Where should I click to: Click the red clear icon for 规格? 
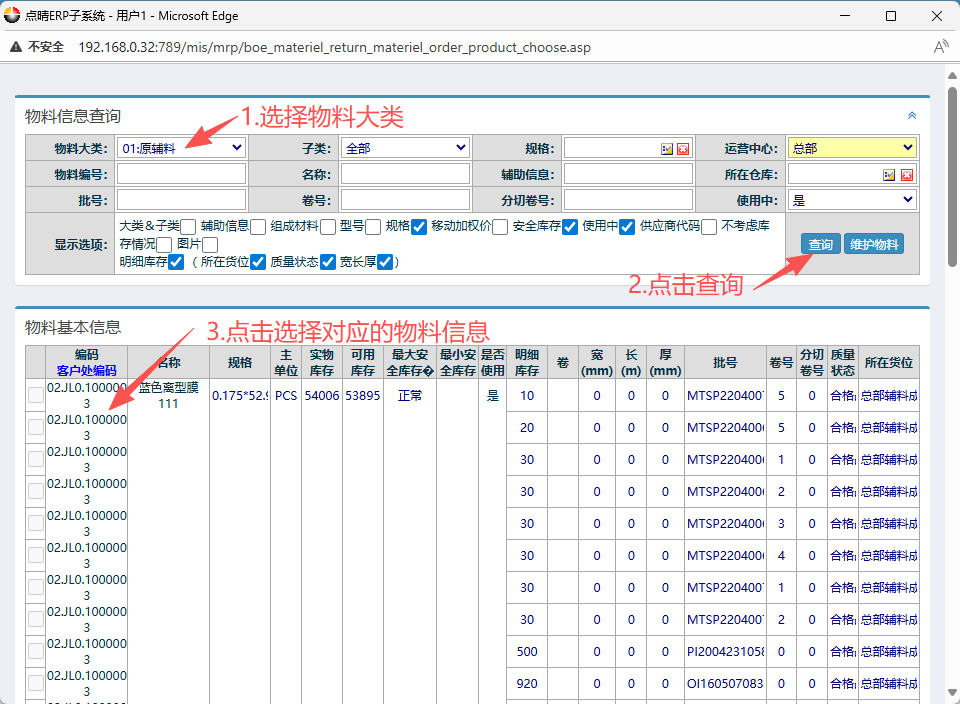683,149
